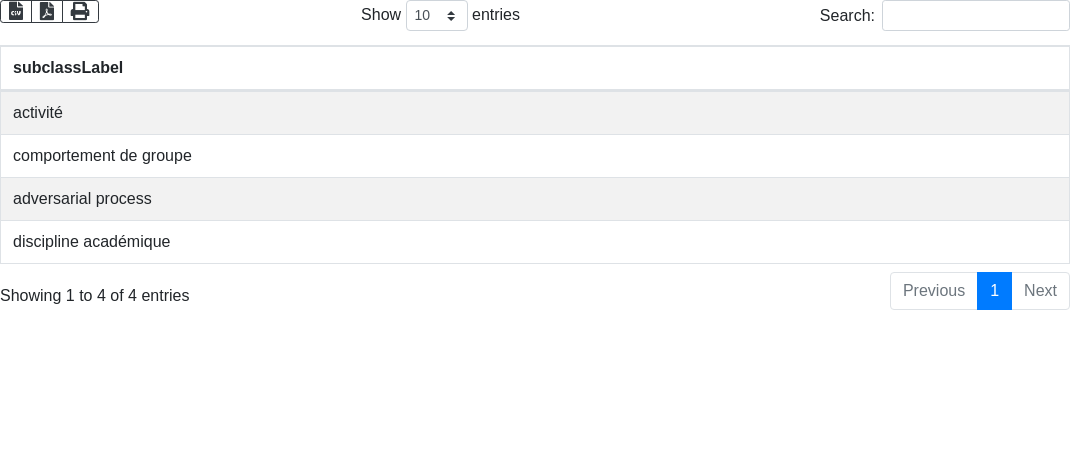Open the Show entries count dropdown
The height and width of the screenshot is (450, 1070).
pyautogui.click(x=436, y=15)
